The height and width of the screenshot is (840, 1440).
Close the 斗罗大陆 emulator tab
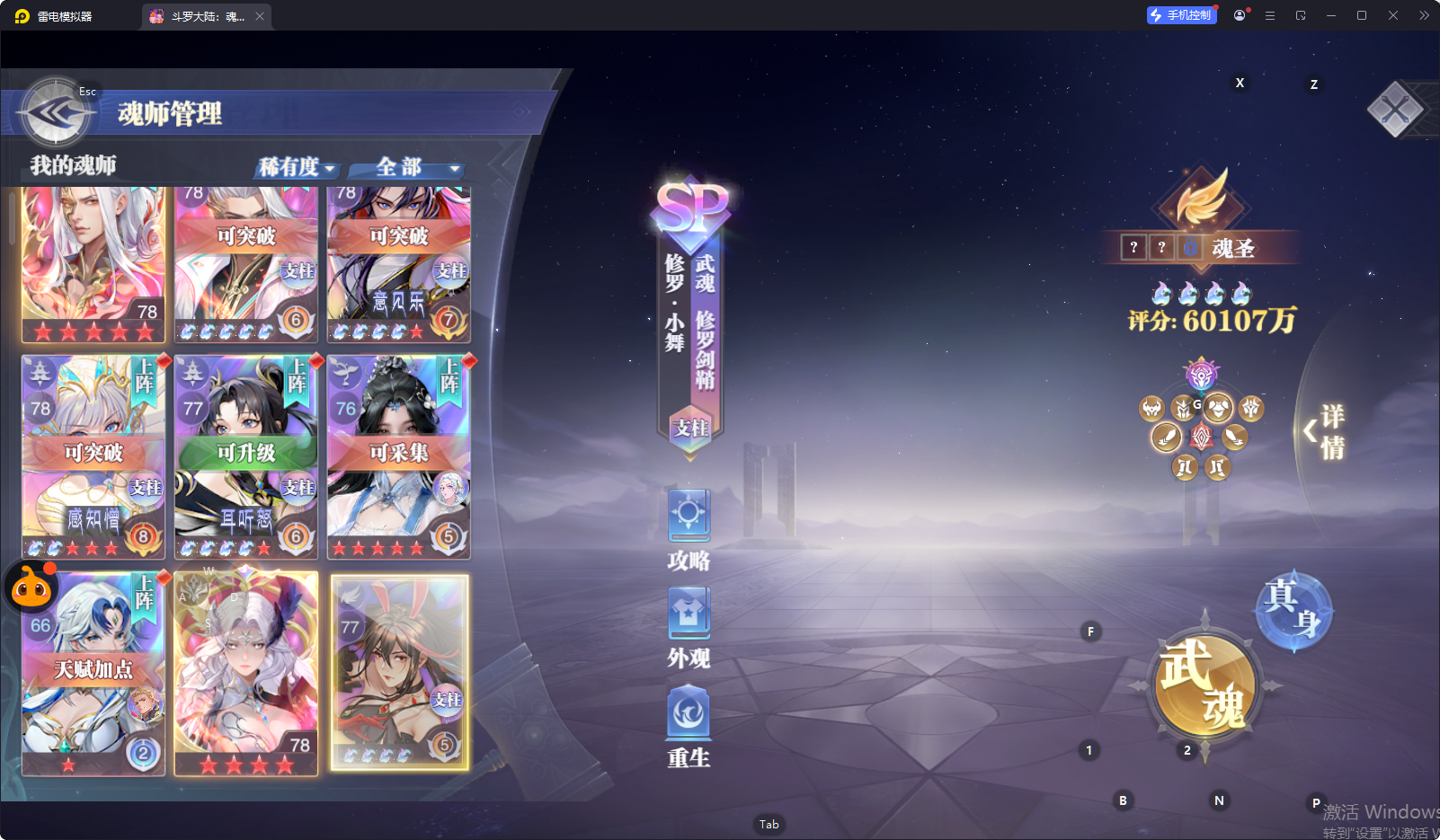pos(260,16)
